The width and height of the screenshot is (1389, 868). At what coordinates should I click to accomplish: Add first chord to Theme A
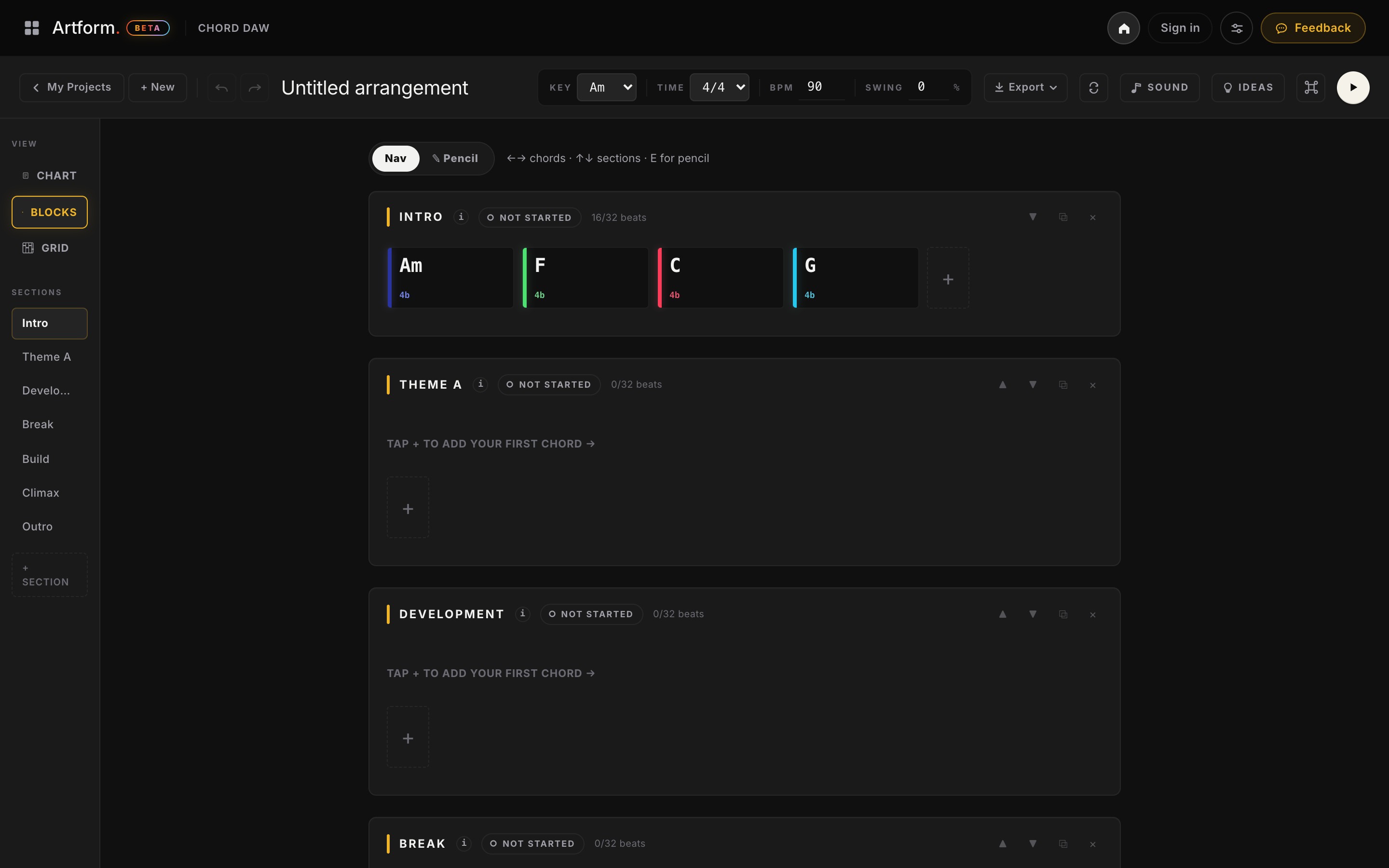pyautogui.click(x=408, y=507)
